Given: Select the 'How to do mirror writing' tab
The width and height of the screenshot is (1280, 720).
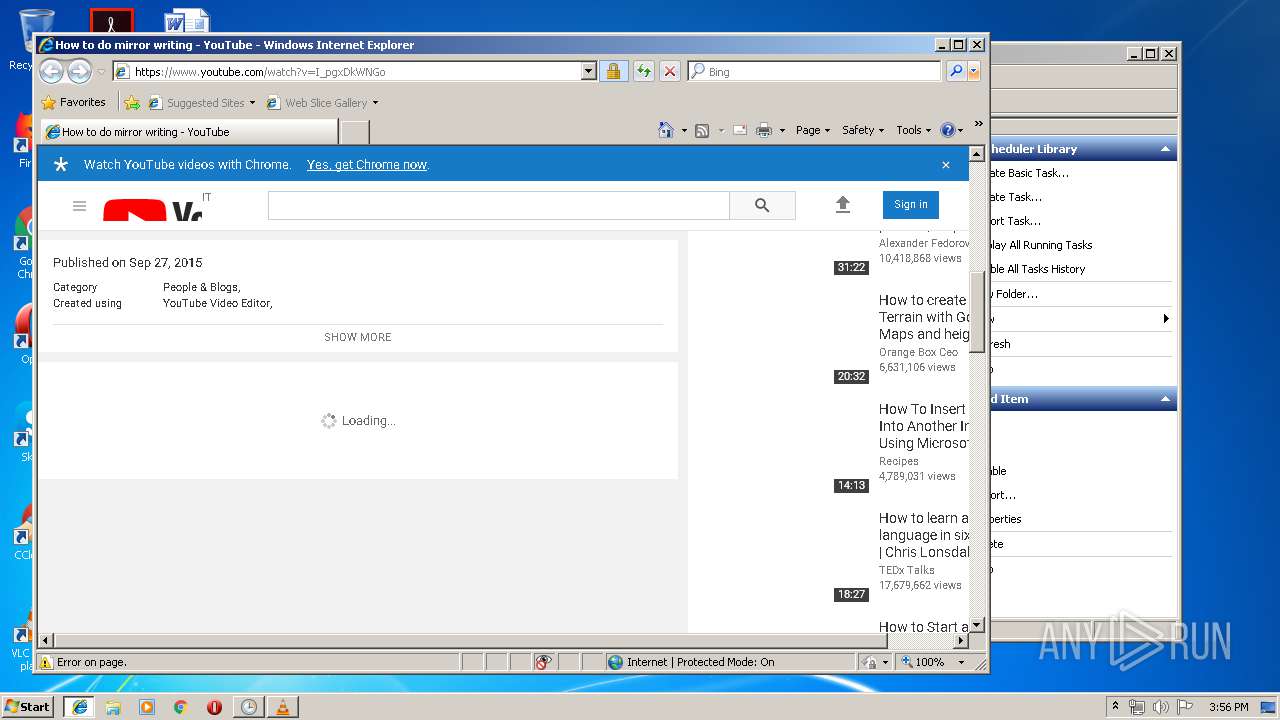Looking at the screenshot, I should 188,131.
